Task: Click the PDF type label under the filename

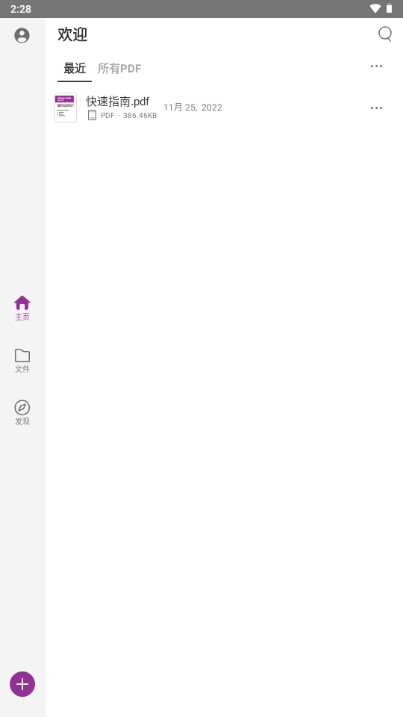Action: pyautogui.click(x=107, y=116)
